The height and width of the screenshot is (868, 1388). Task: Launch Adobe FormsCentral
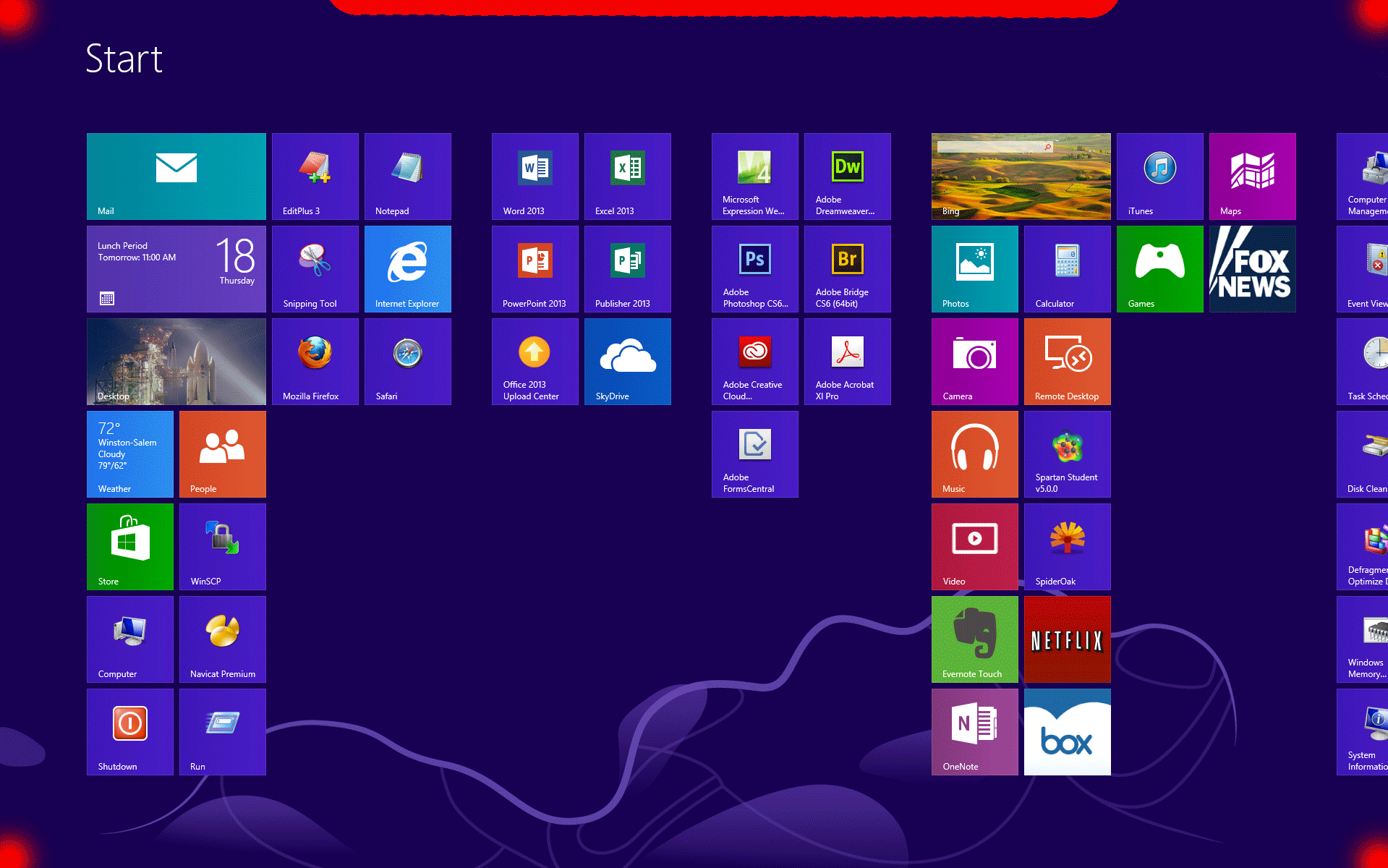(755, 454)
